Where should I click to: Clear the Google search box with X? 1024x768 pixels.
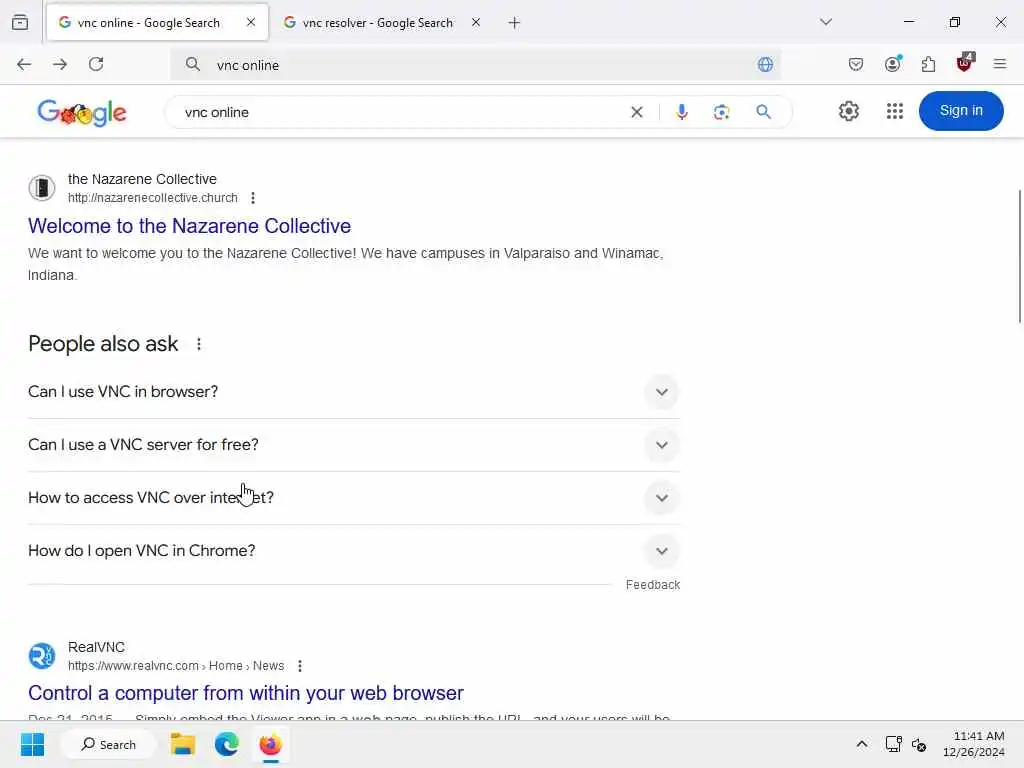[x=637, y=112]
